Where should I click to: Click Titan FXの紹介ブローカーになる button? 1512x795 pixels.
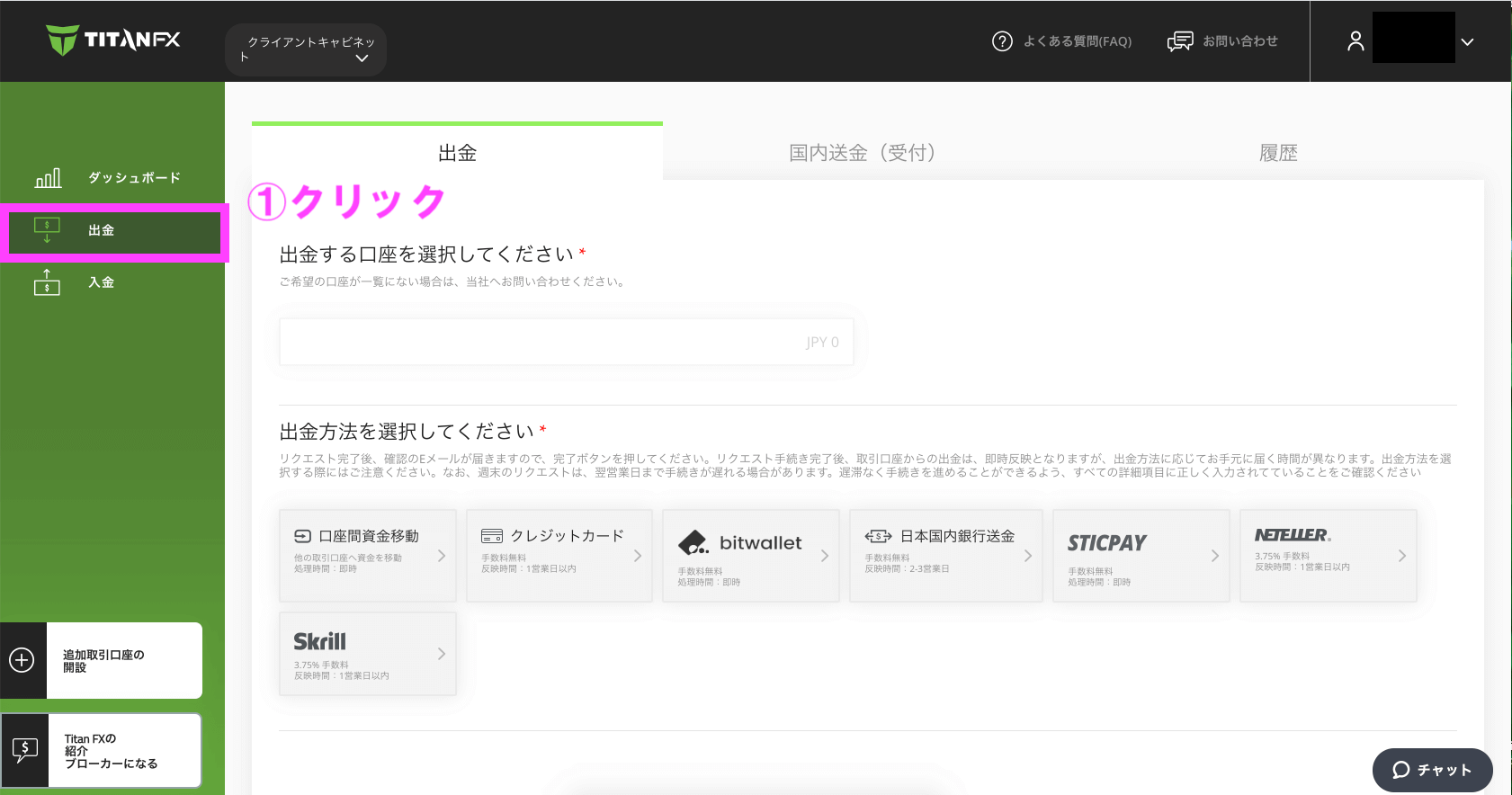[101, 750]
